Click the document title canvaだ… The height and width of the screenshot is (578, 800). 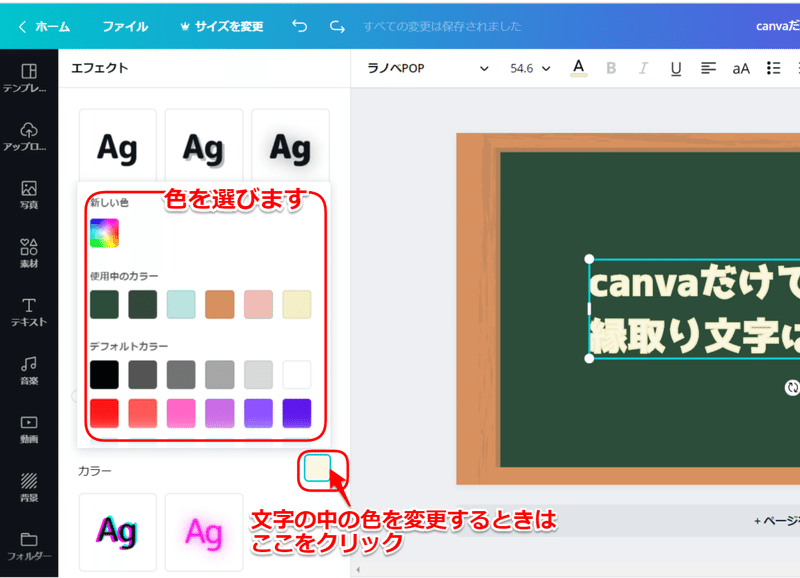[x=778, y=26]
